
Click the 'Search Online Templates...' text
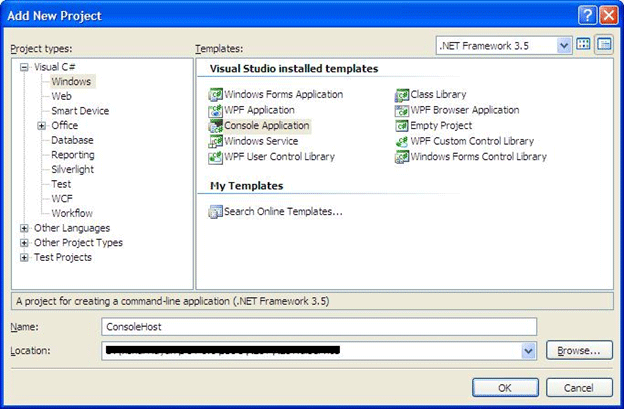tap(283, 212)
